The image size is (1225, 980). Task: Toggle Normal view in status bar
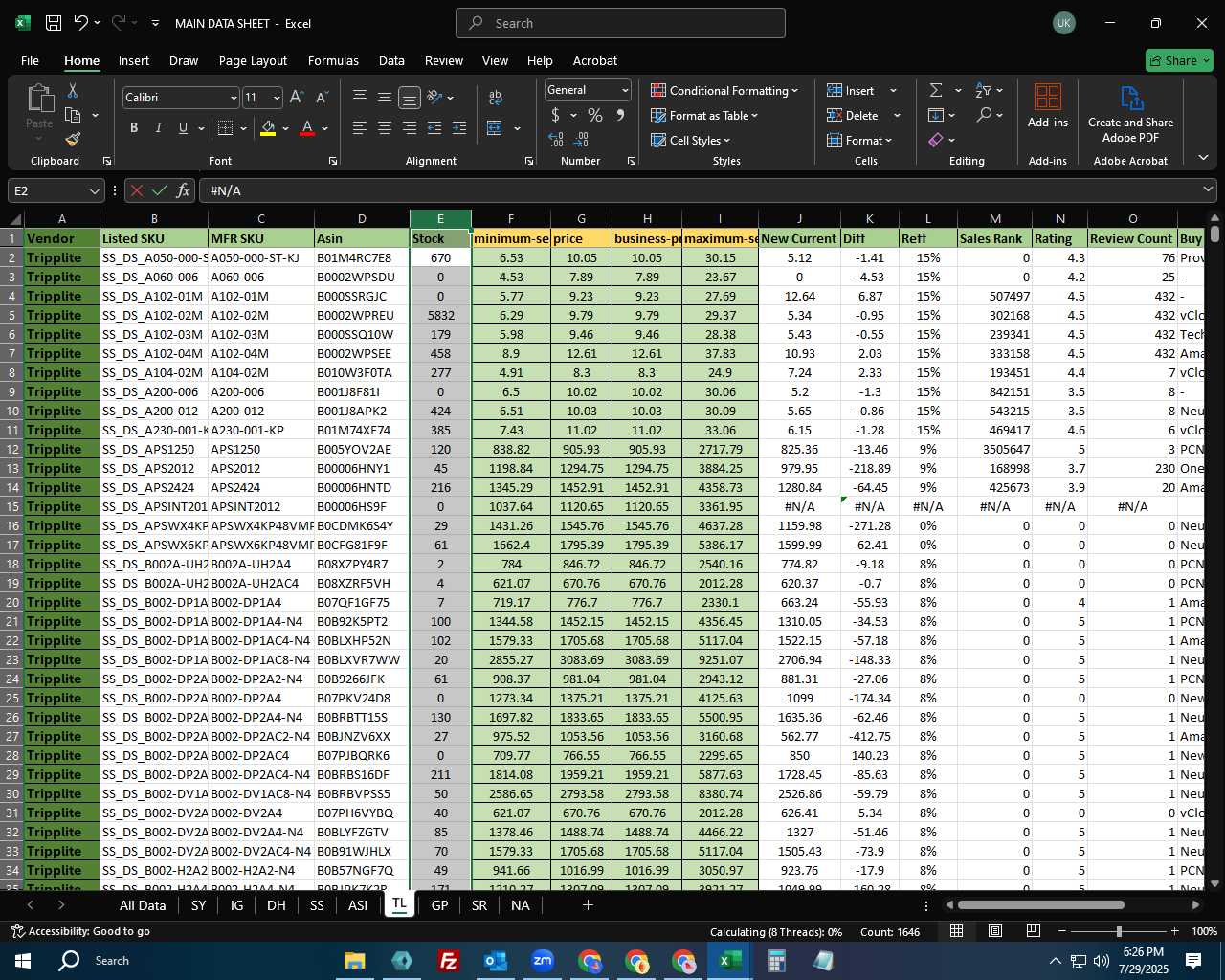coord(957,931)
